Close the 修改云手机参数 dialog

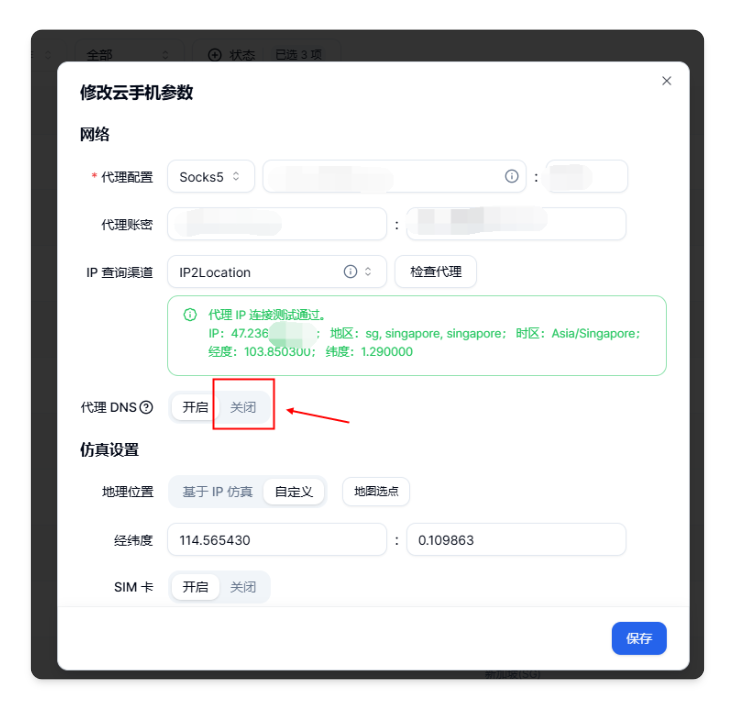pos(666,81)
